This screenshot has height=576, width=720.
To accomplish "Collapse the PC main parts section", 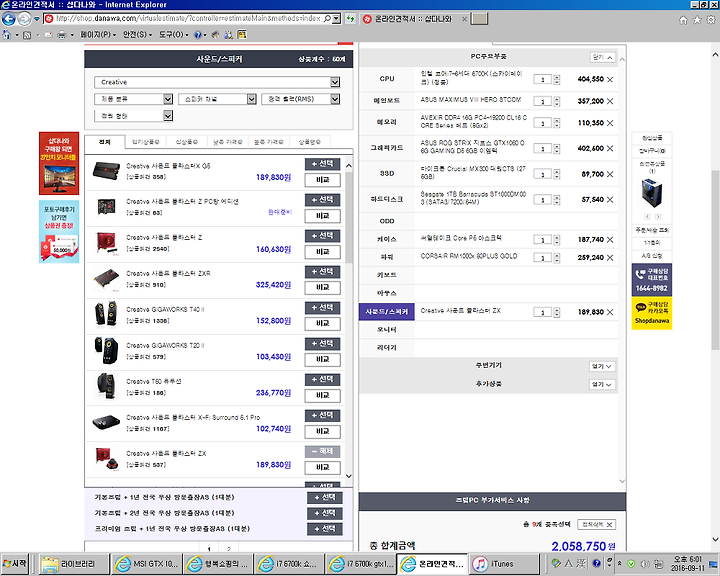I will pos(602,57).
